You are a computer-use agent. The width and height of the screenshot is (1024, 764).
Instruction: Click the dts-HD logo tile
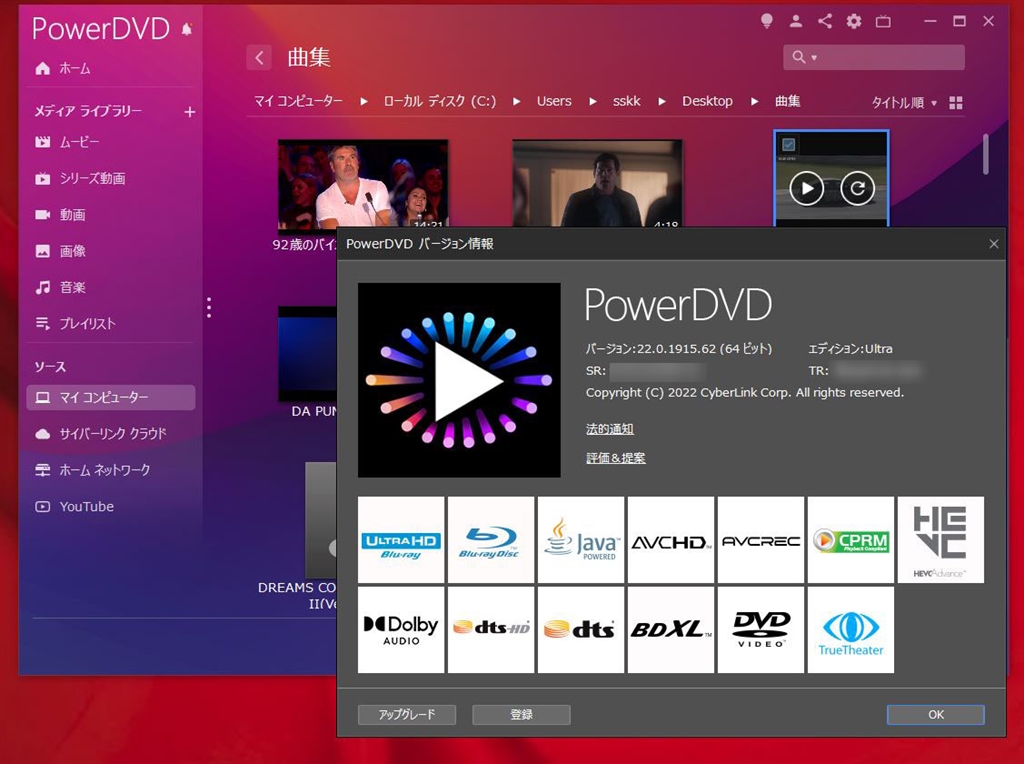[x=491, y=629]
